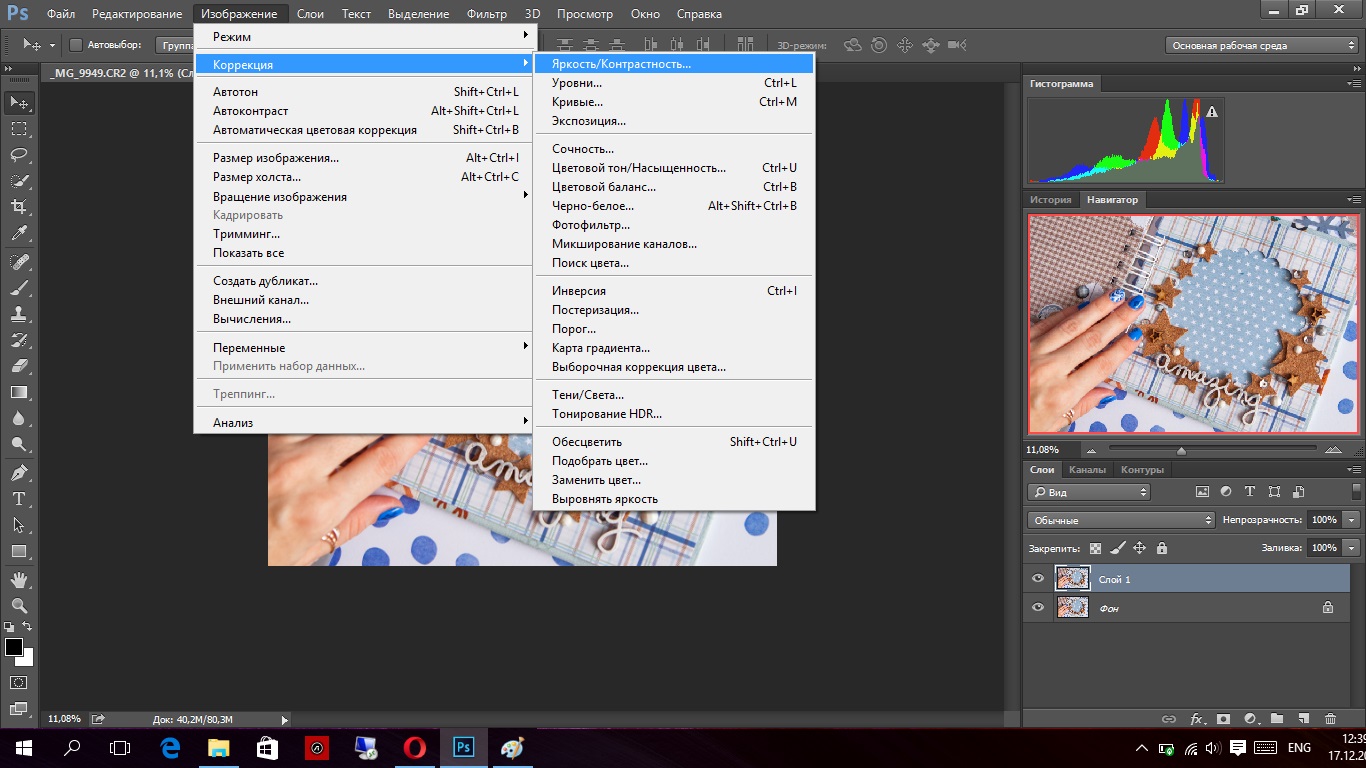
Task: Click the foreground color swatch
Action: pos(14,647)
